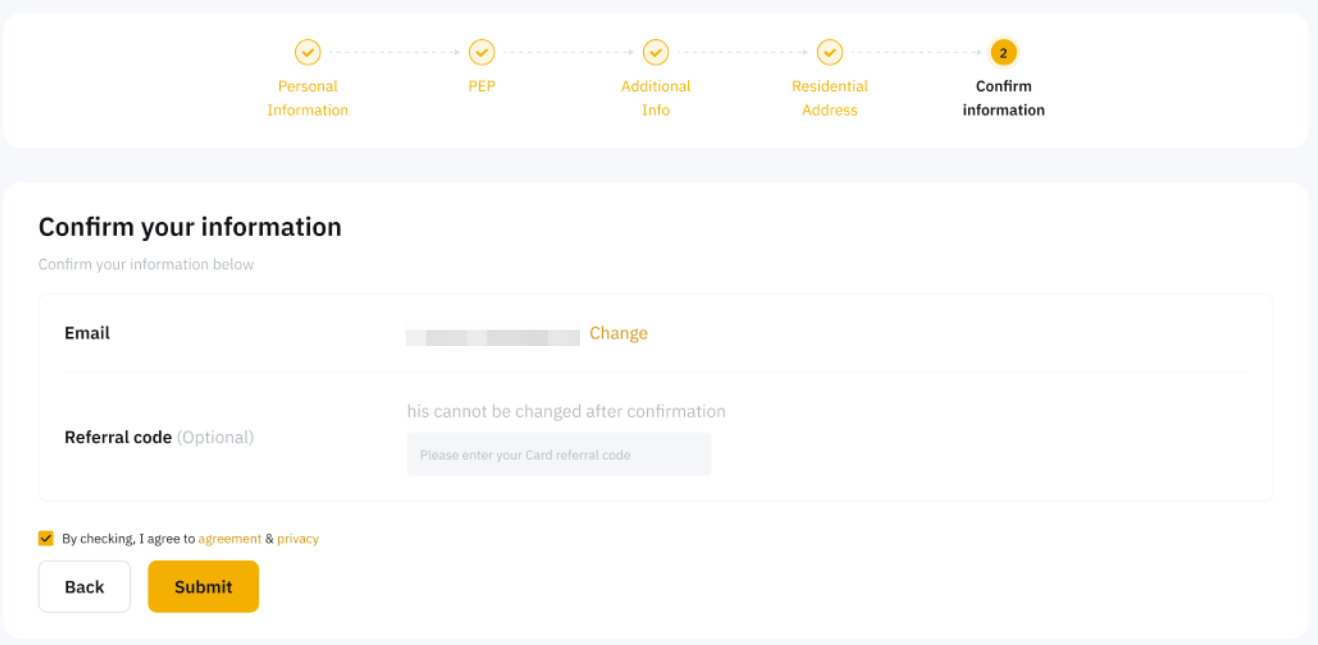Open the Additional Info step label

click(x=656, y=98)
